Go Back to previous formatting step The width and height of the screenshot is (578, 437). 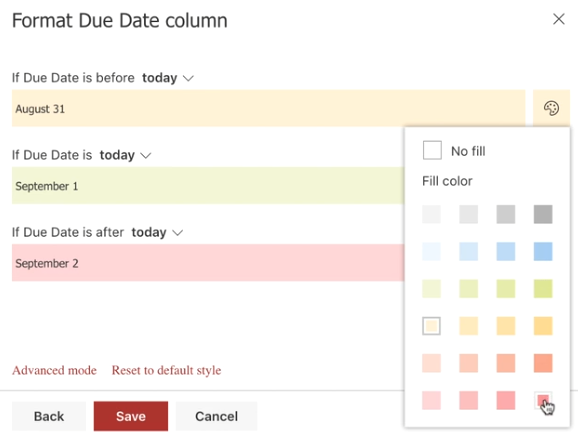[x=49, y=416]
